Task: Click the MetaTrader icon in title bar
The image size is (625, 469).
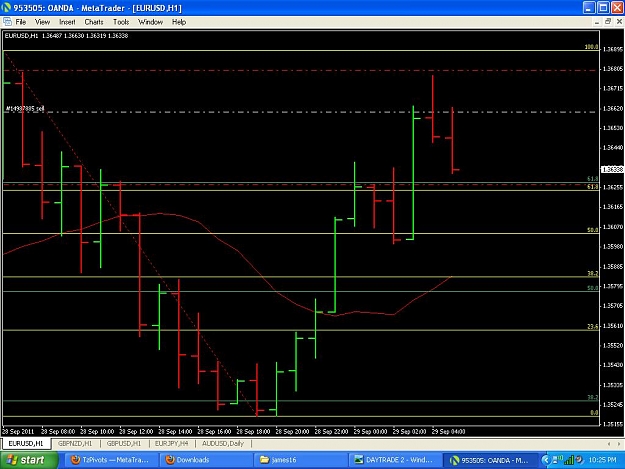Action: click(x=6, y=8)
